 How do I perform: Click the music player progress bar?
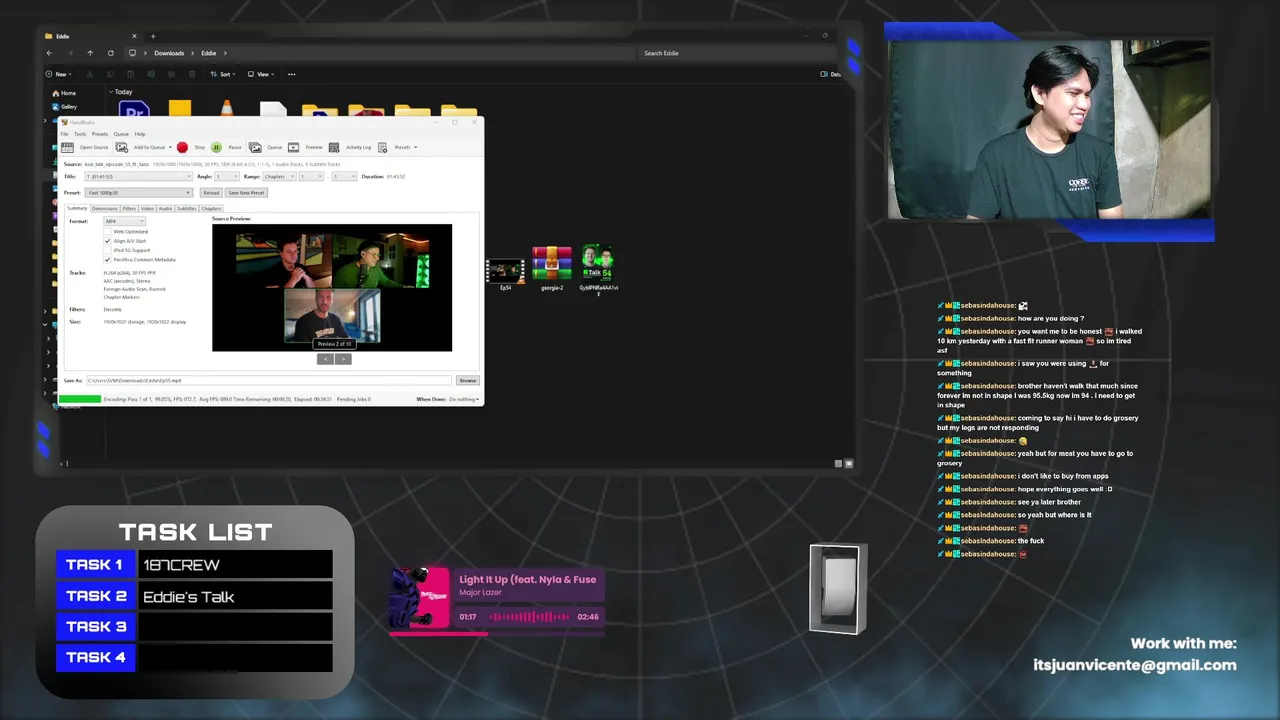pos(496,632)
